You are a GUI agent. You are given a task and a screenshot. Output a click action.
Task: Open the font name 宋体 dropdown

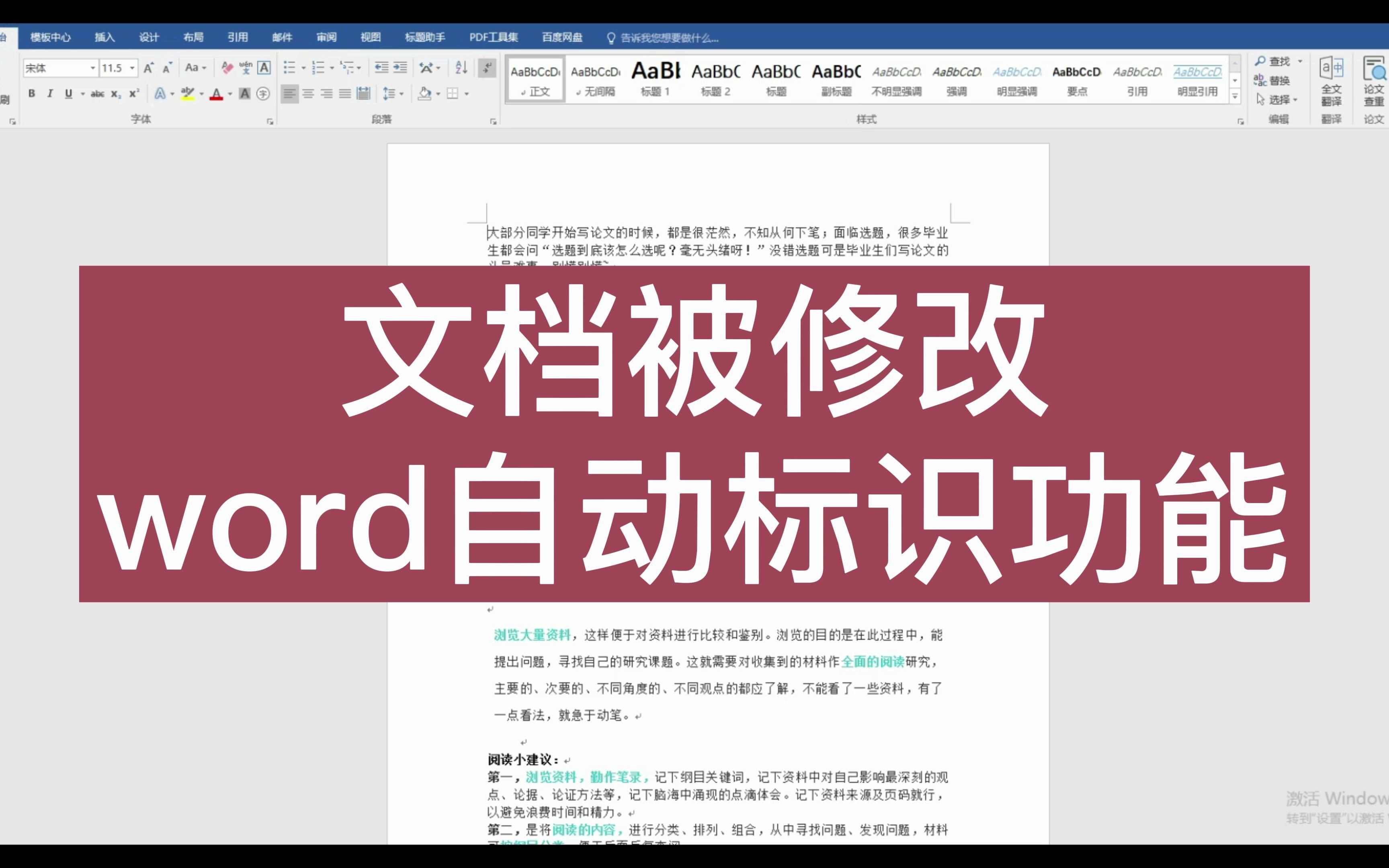(x=92, y=68)
